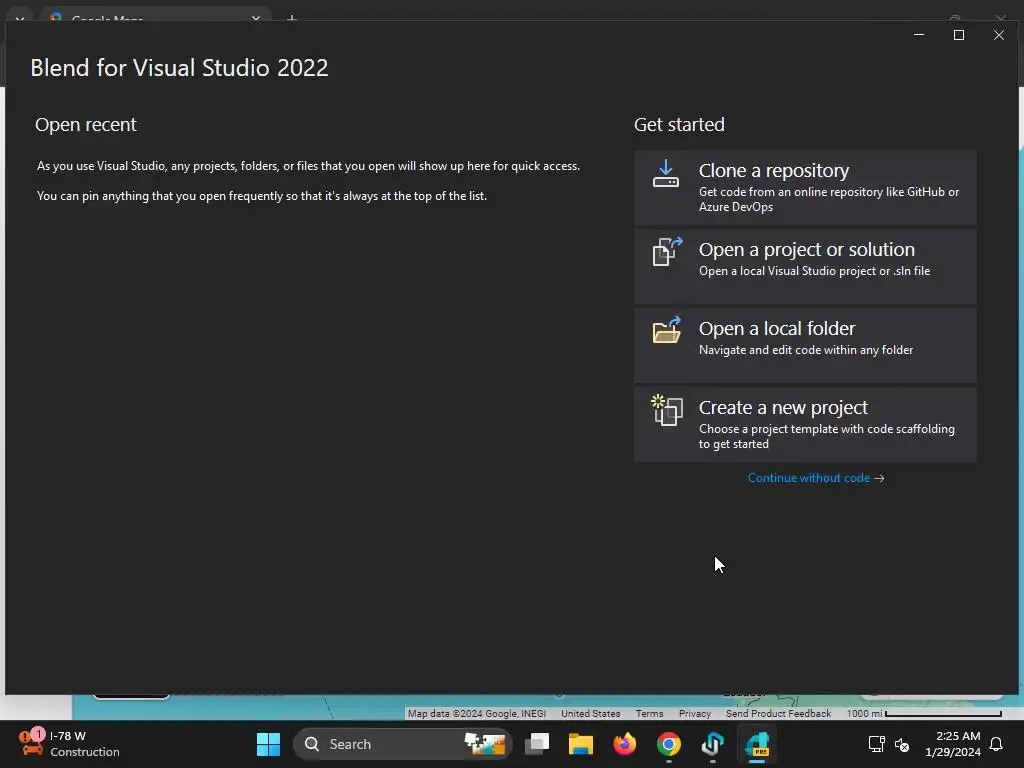This screenshot has width=1024, height=768.
Task: Click Send Product Feedback in Google Maps
Action: click(x=778, y=714)
